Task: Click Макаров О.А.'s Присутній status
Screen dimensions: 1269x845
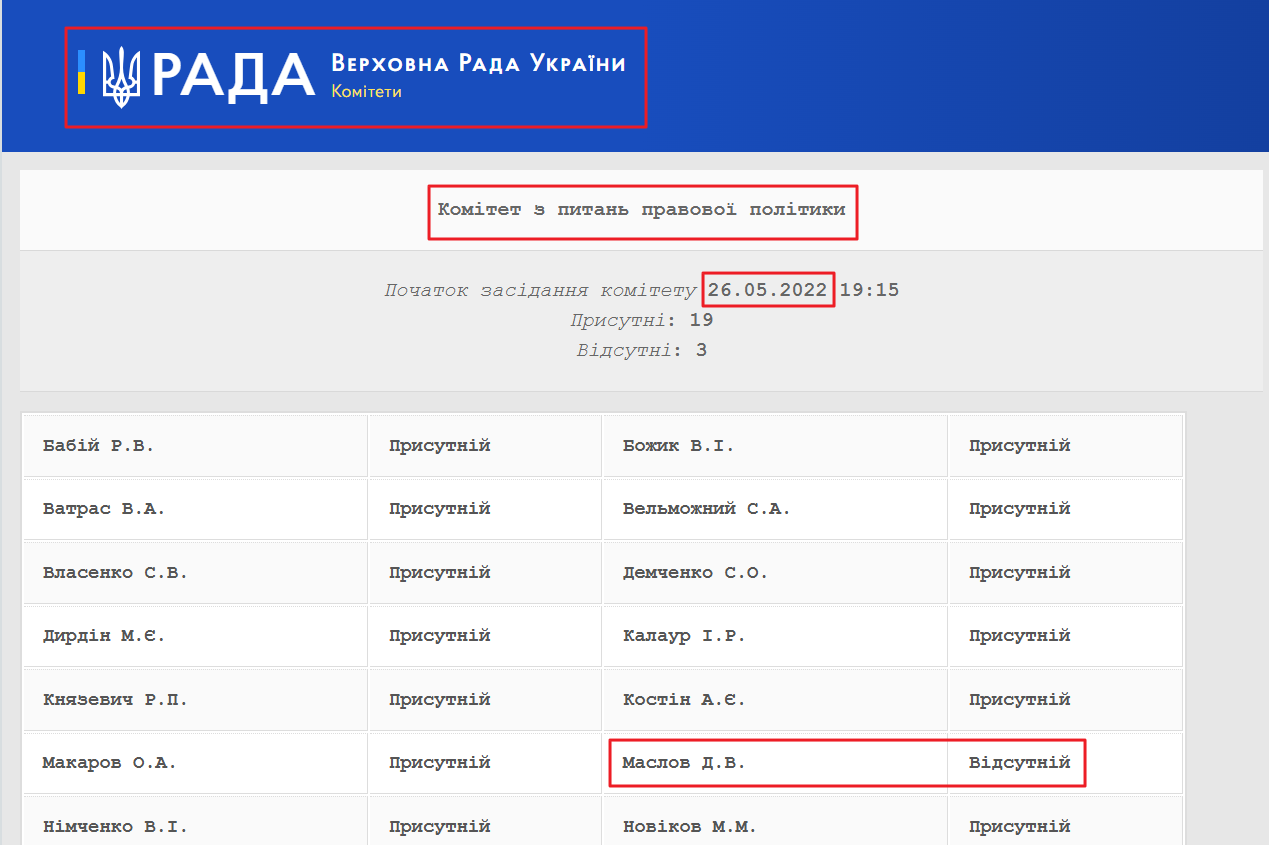Action: tap(440, 762)
